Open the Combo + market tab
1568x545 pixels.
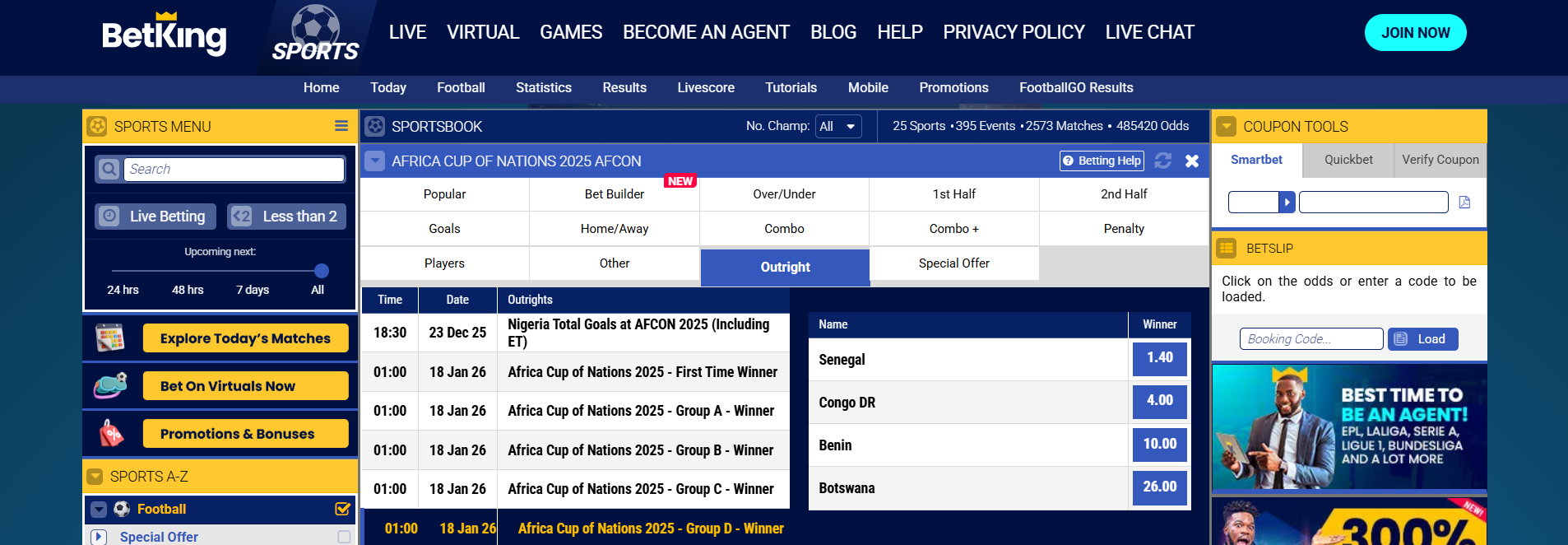954,229
